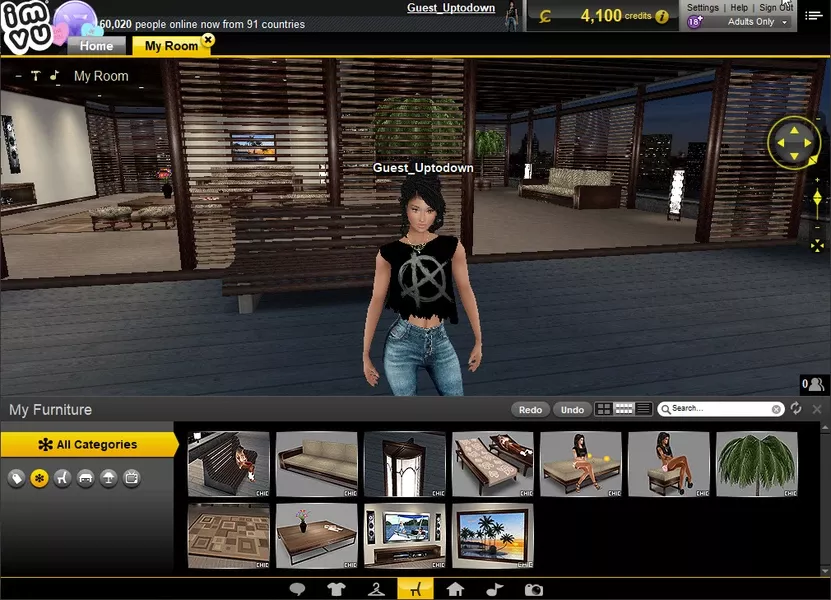
Task: Filter furniture by the couch category icon
Action: click(85, 478)
